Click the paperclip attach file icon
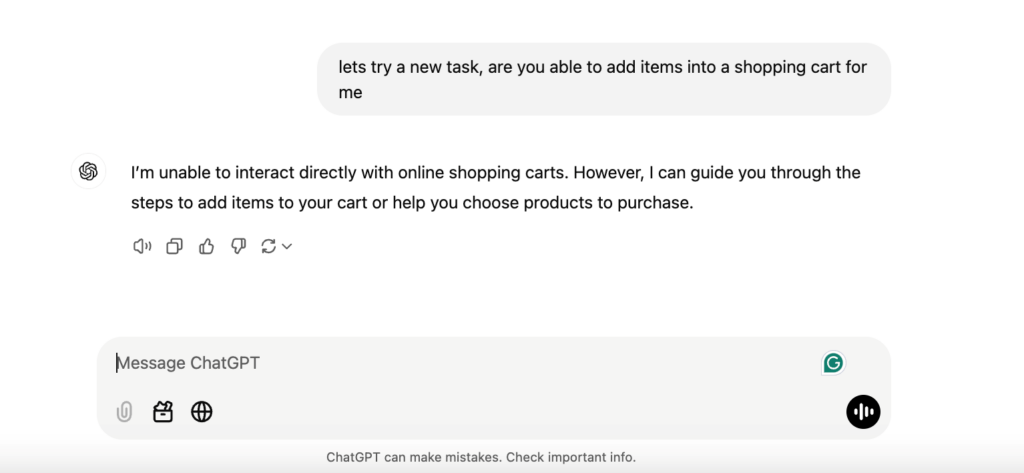Screen dimensions: 1024x473 pyautogui.click(x=124, y=412)
